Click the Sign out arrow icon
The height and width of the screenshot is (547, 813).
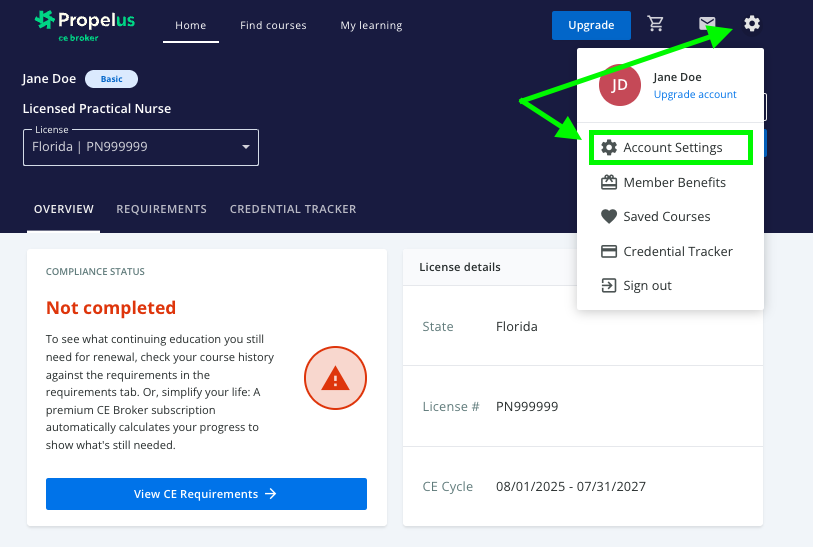point(608,285)
